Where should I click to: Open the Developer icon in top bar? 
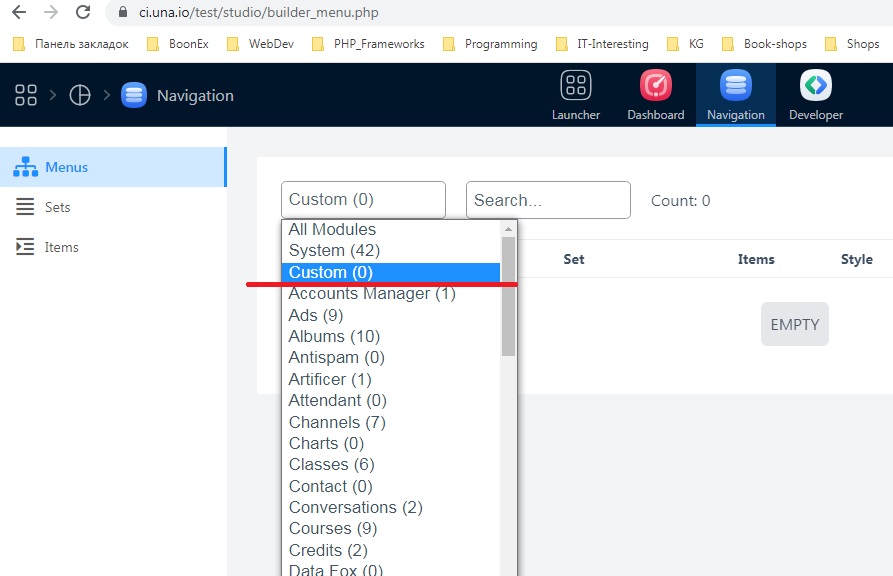click(815, 86)
